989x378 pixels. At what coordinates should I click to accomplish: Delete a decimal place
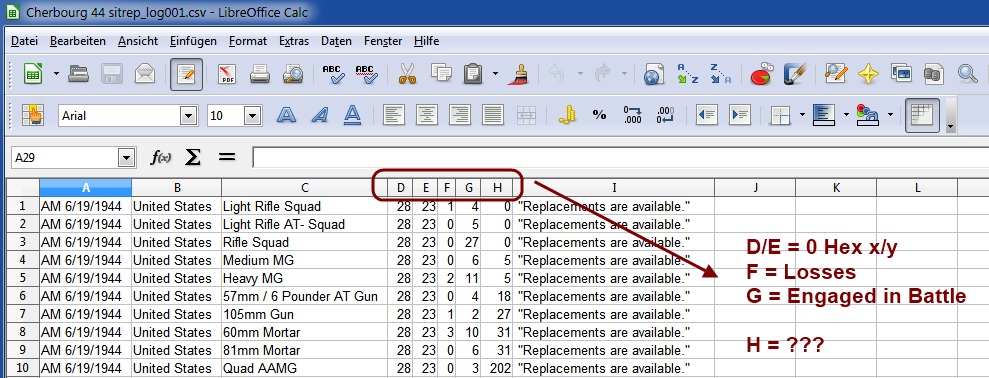(x=665, y=115)
